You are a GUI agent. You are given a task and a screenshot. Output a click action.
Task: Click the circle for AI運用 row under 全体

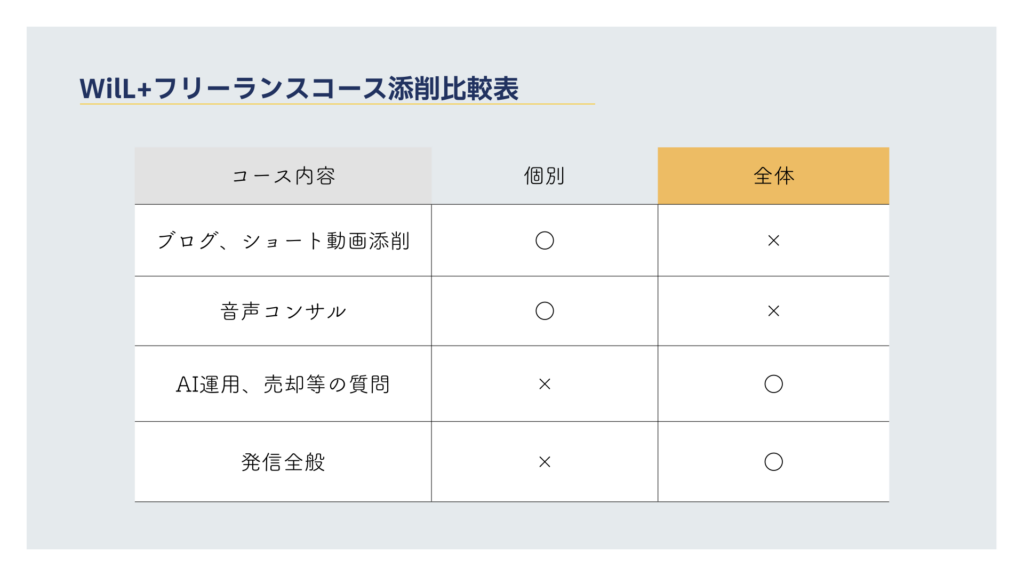pyautogui.click(x=773, y=384)
